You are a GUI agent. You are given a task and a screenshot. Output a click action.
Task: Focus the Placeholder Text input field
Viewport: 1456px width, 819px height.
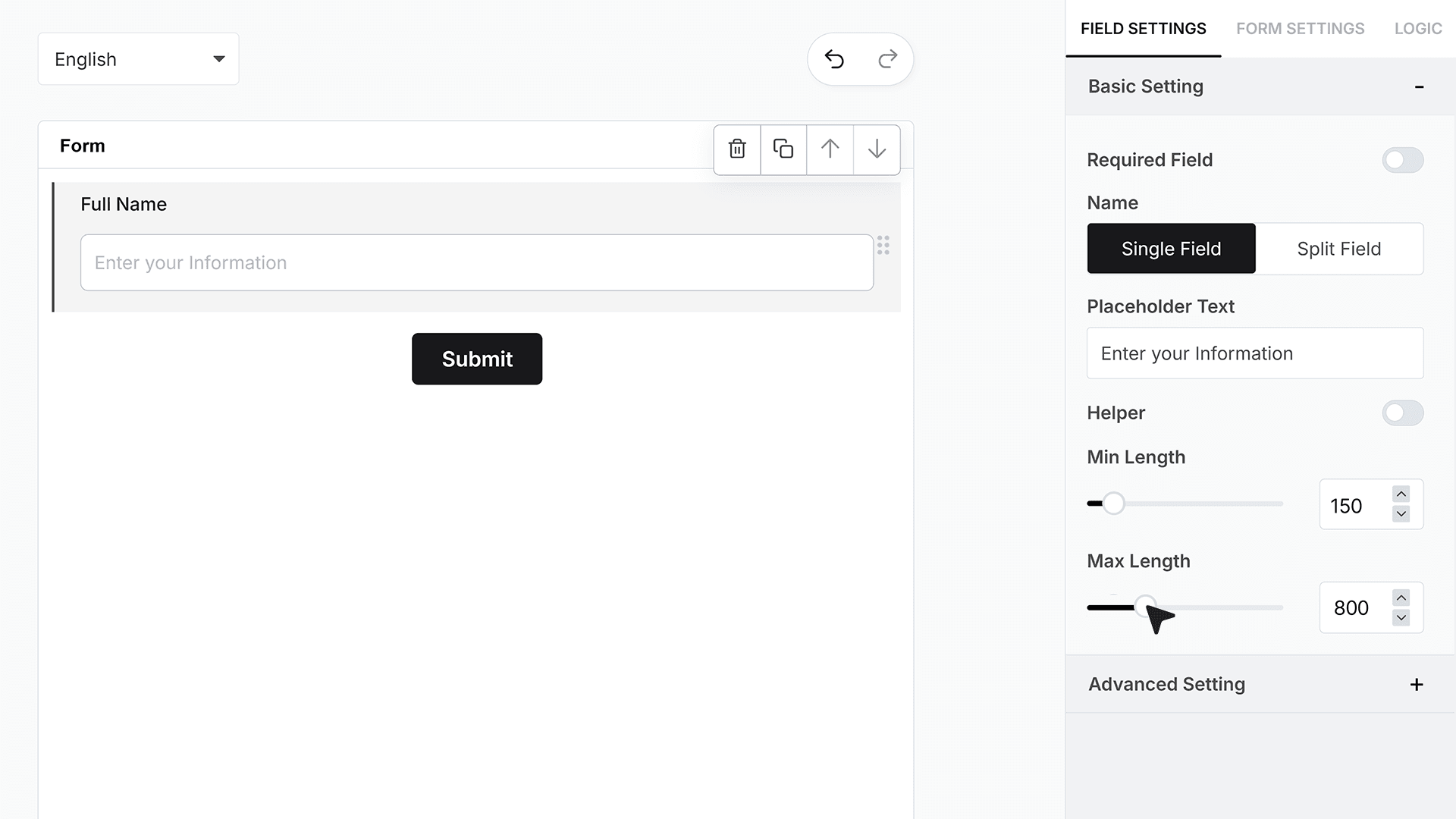pyautogui.click(x=1255, y=353)
